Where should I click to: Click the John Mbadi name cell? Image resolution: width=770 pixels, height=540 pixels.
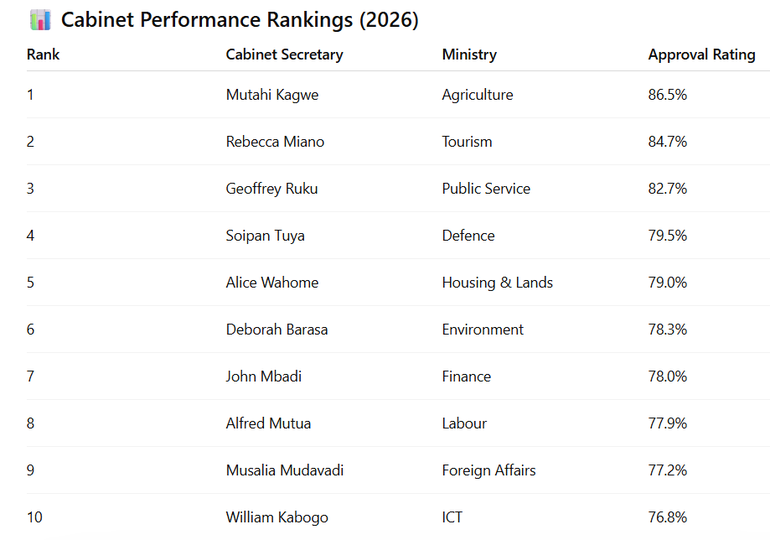264,377
